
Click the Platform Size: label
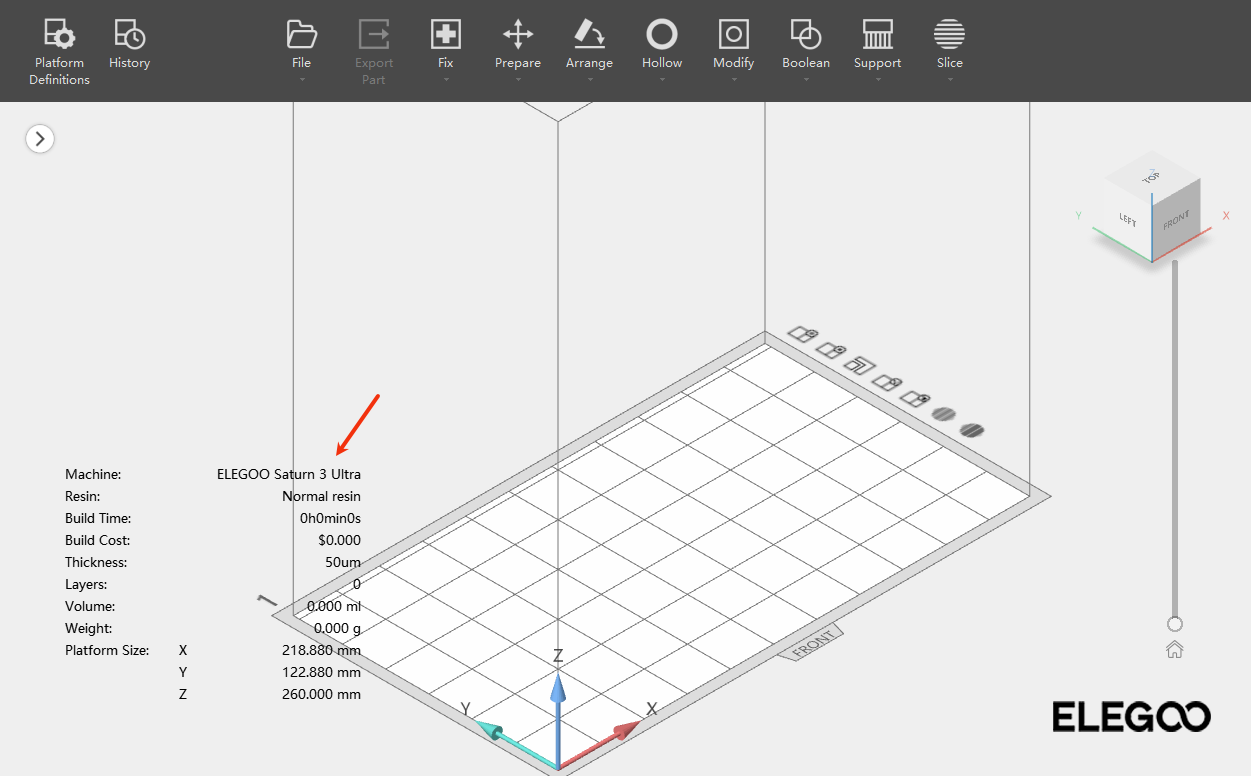[x=107, y=650]
